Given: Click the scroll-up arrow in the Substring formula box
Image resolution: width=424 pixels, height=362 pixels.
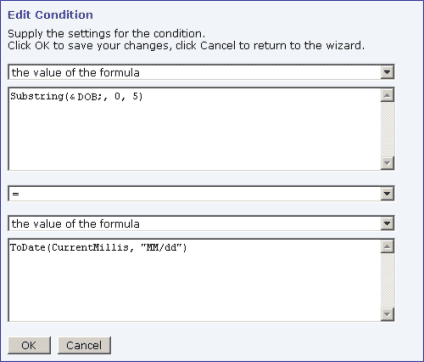Looking at the screenshot, I should click(387, 95).
